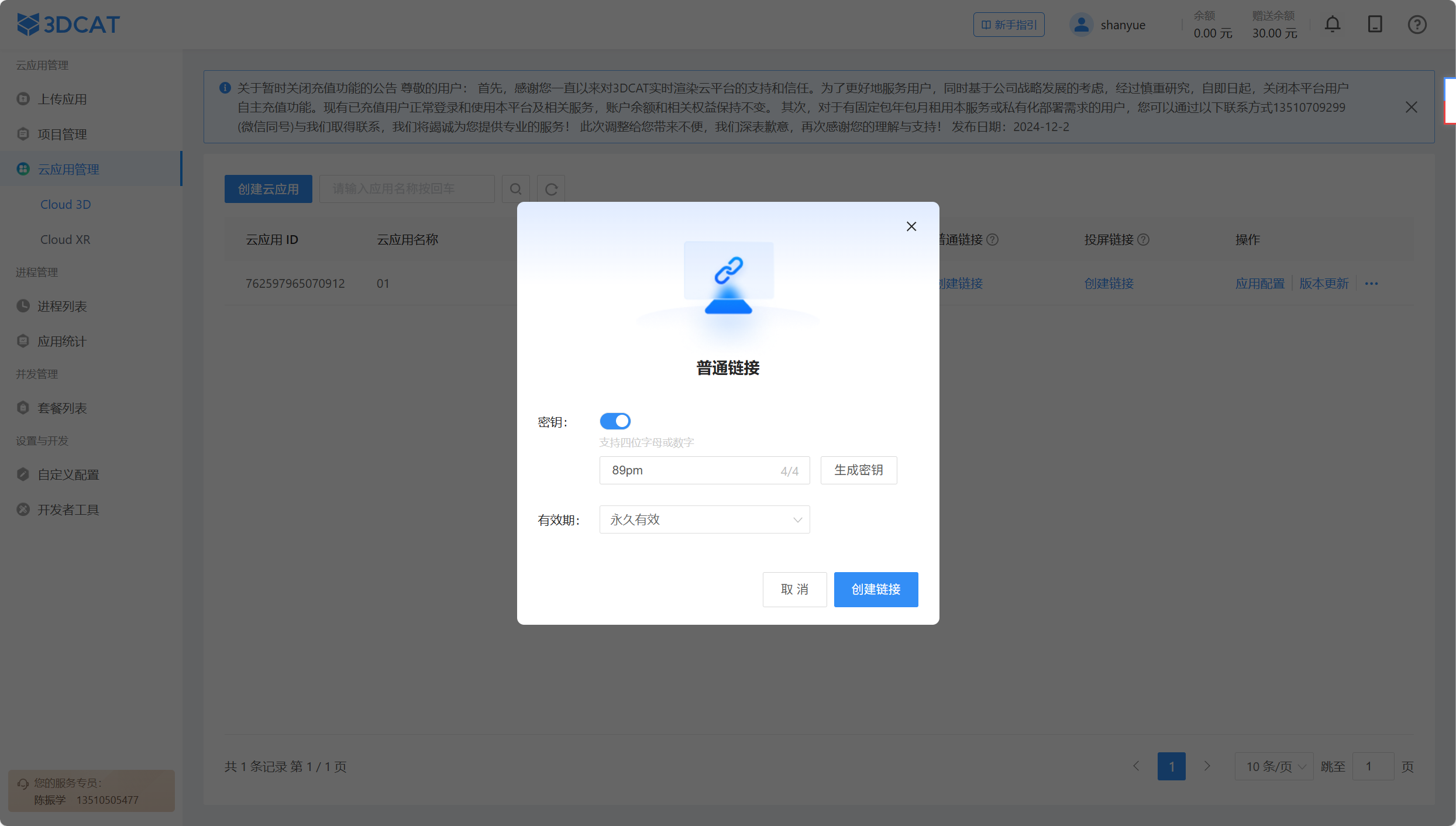Open the more actions ellipsis icon
This screenshot has height=826, width=1456.
click(1371, 284)
